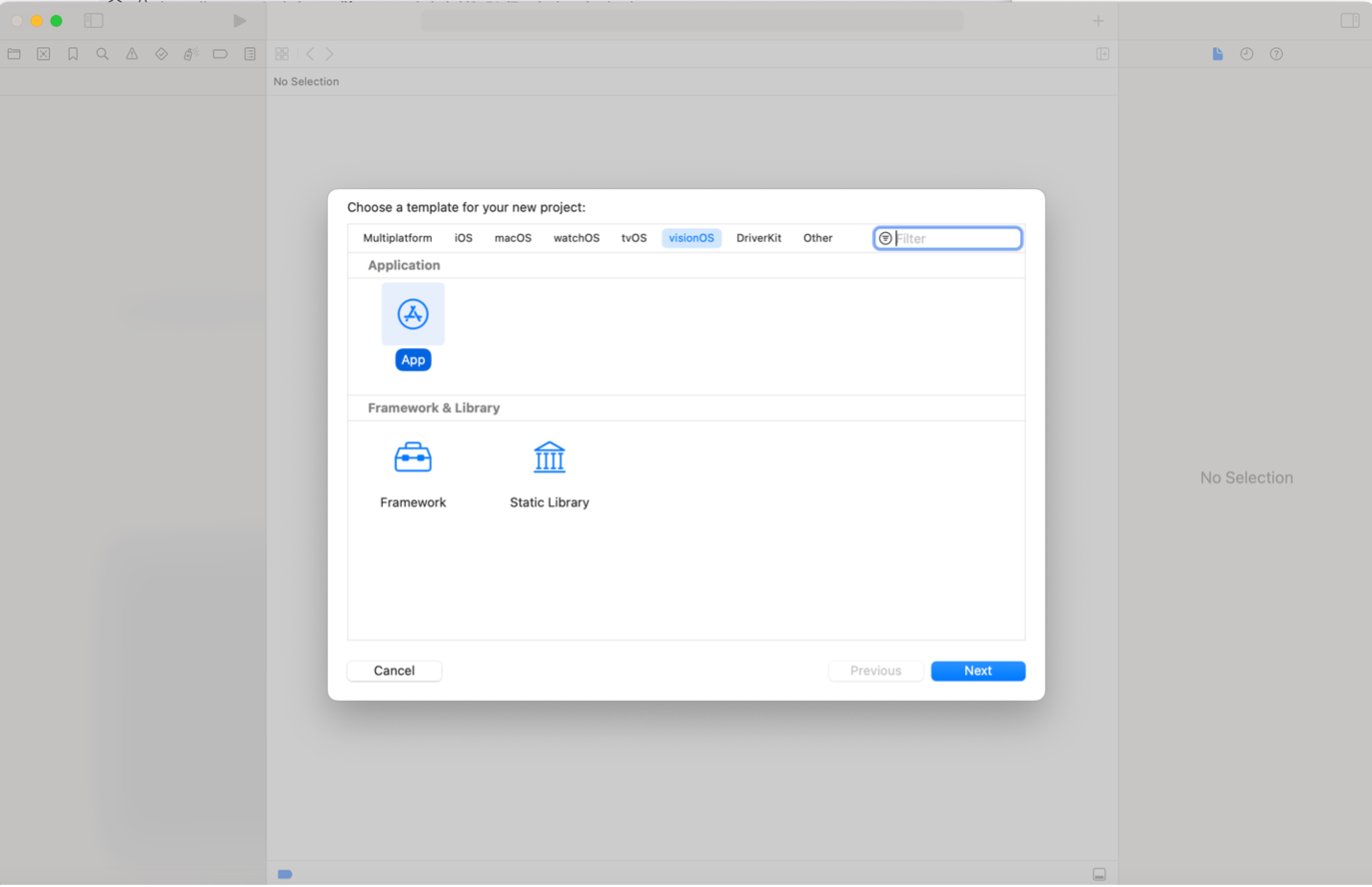Viewport: 1372px width, 887px height.
Task: Open the Bookmark navigator icon
Action: (x=73, y=54)
